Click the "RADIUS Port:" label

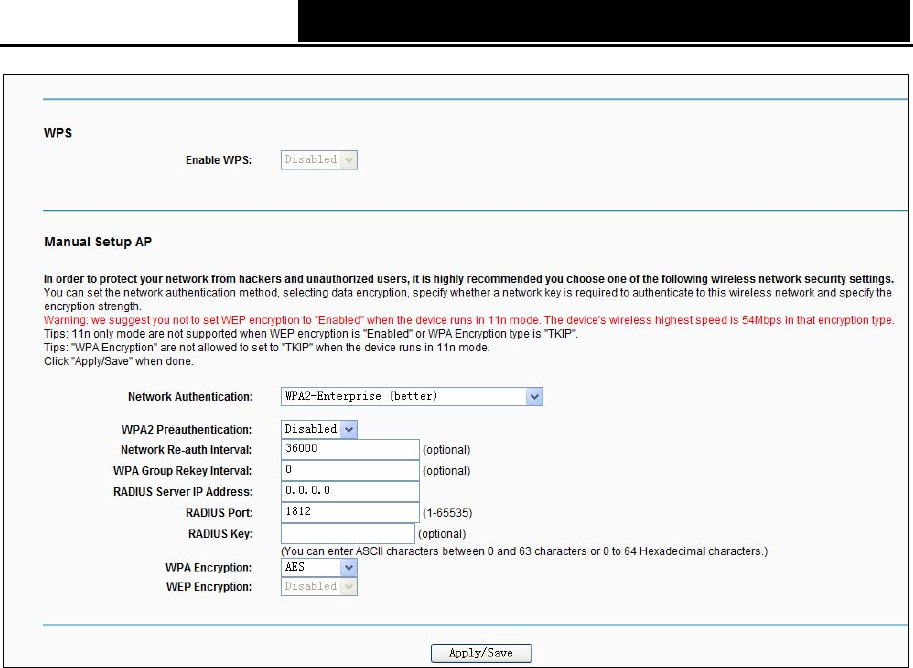click(x=219, y=513)
